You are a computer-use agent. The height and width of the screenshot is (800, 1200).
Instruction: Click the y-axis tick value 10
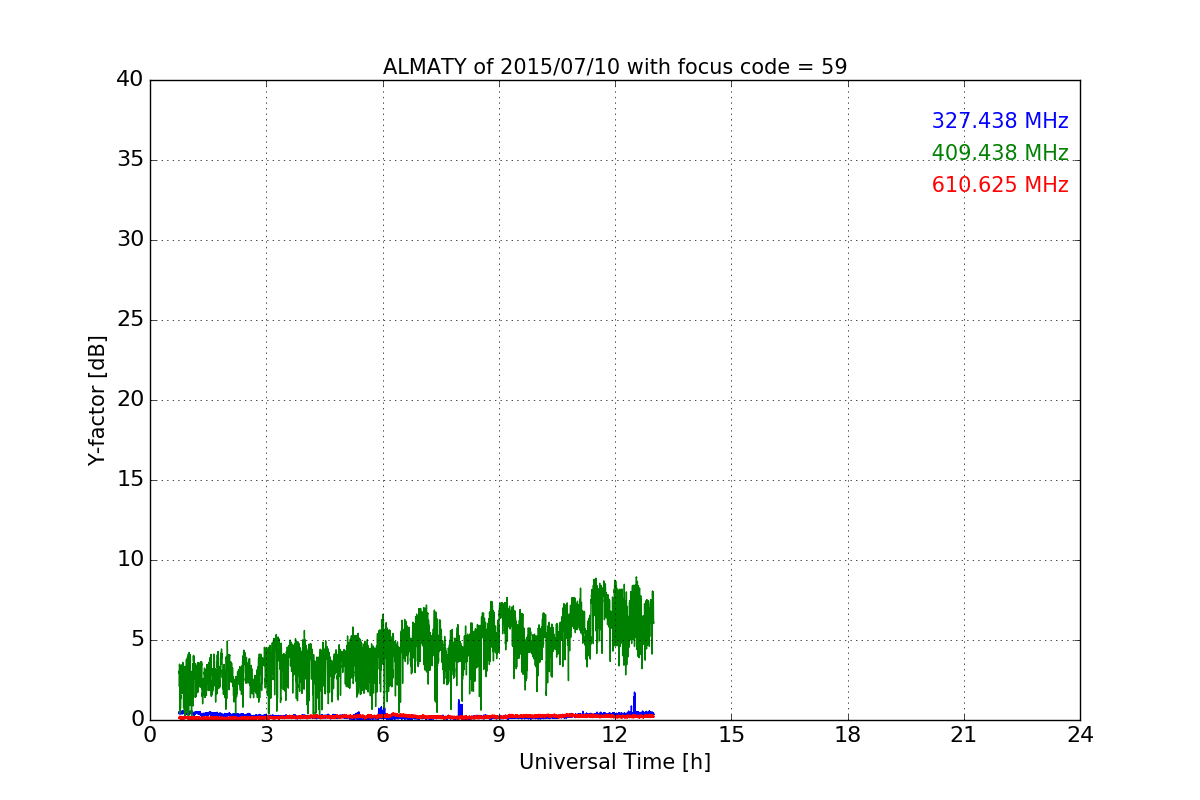(x=130, y=560)
